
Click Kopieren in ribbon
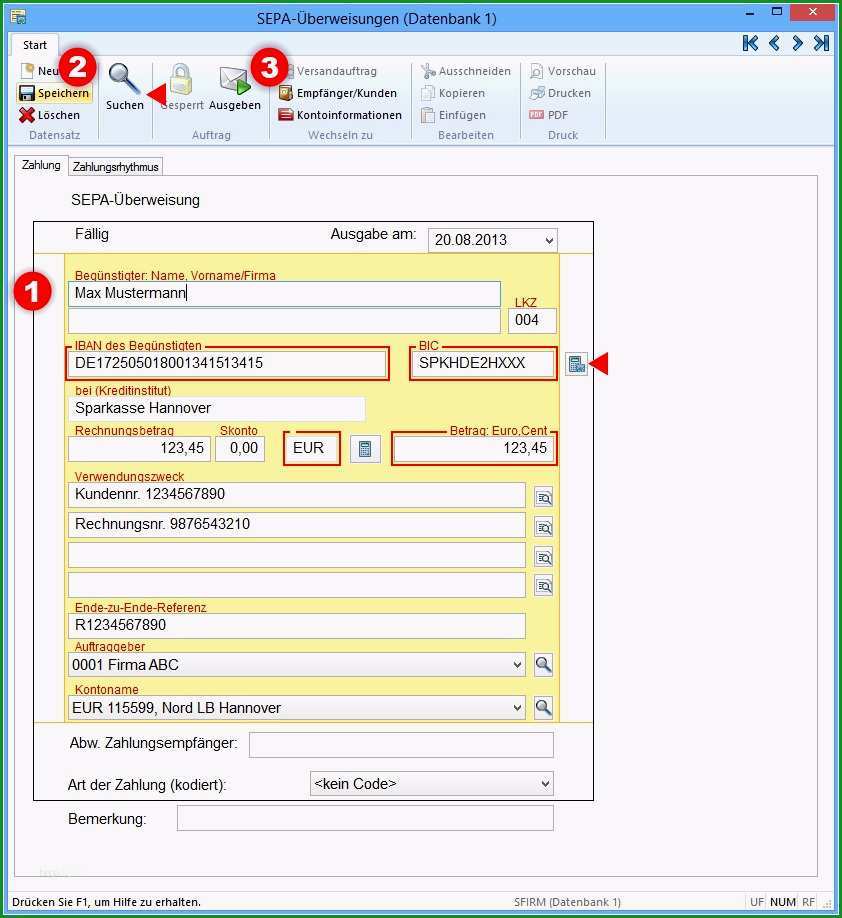point(453,93)
